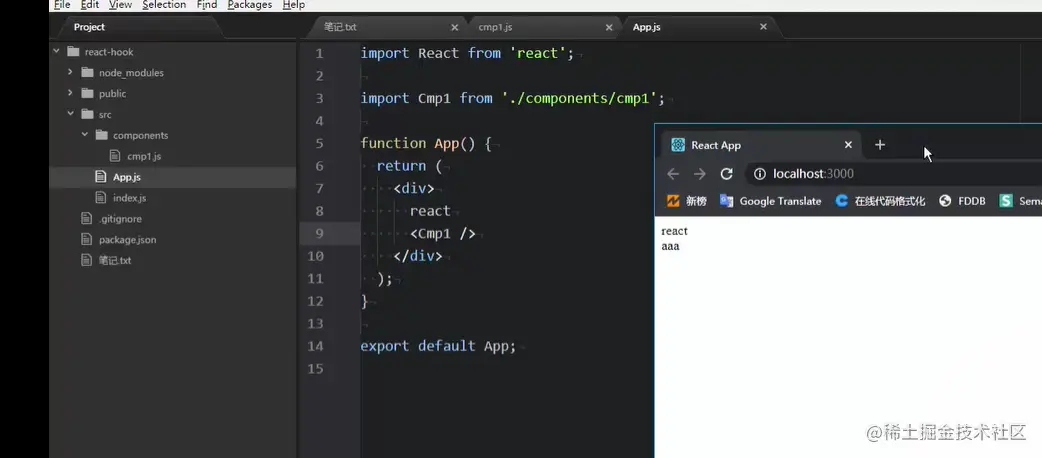1042x458 pixels.
Task: Open the FDDB bookmark
Action: [962, 201]
